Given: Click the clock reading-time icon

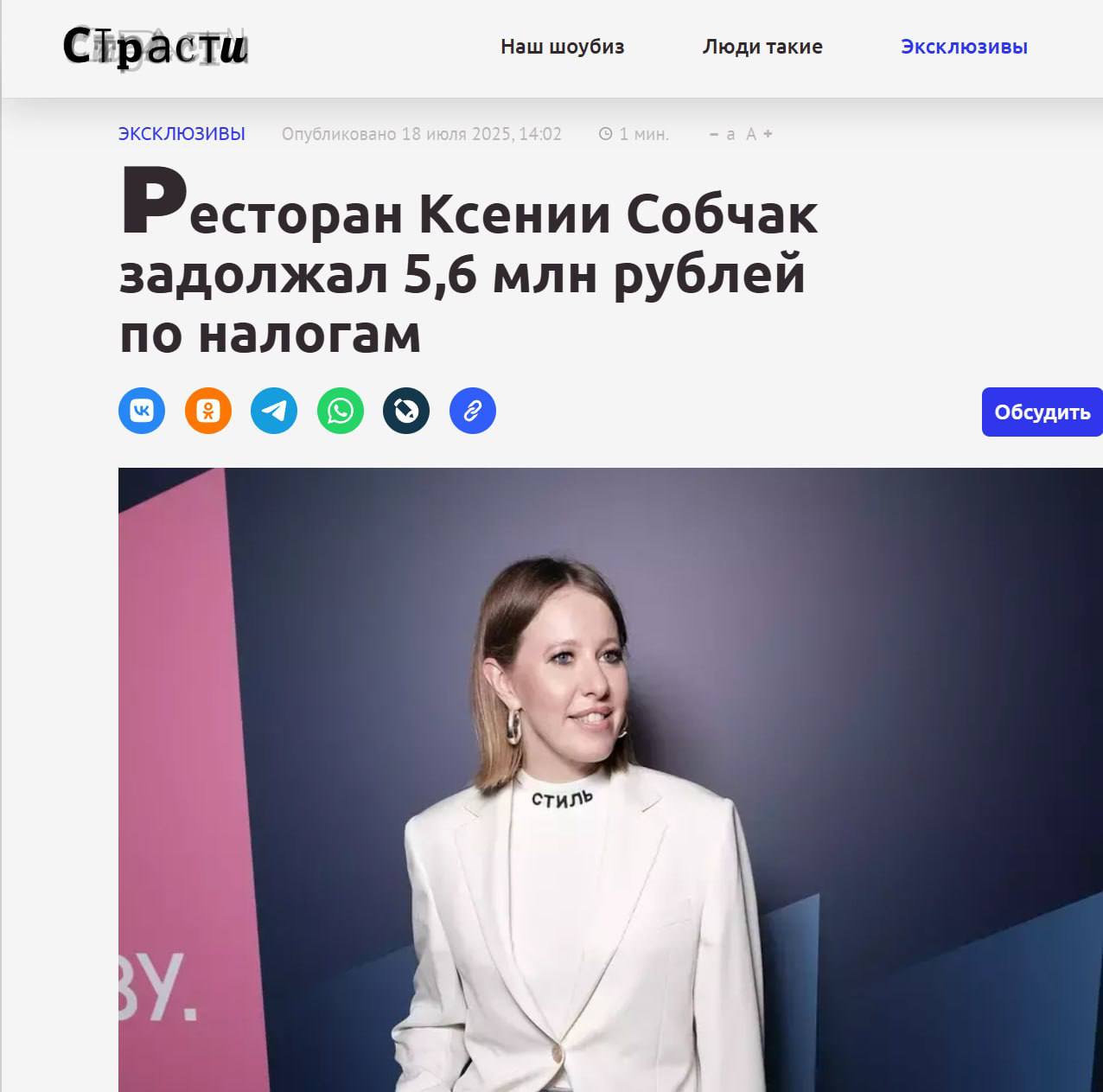Looking at the screenshot, I should [x=606, y=134].
